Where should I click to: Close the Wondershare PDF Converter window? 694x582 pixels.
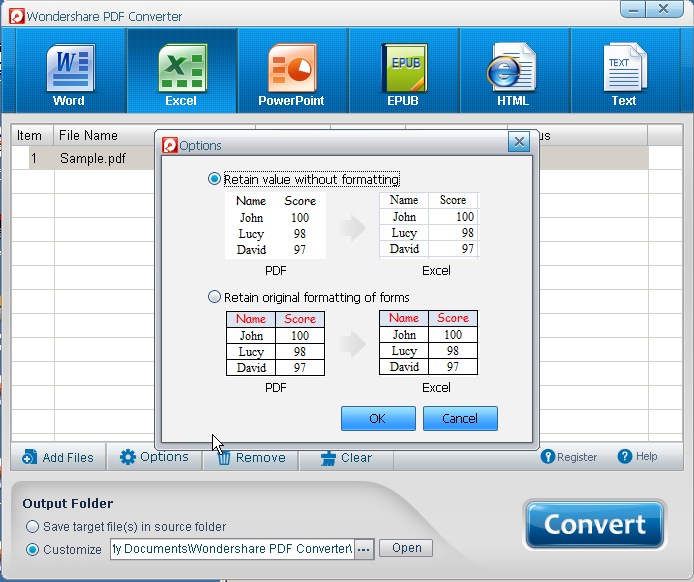pyautogui.click(x=663, y=9)
